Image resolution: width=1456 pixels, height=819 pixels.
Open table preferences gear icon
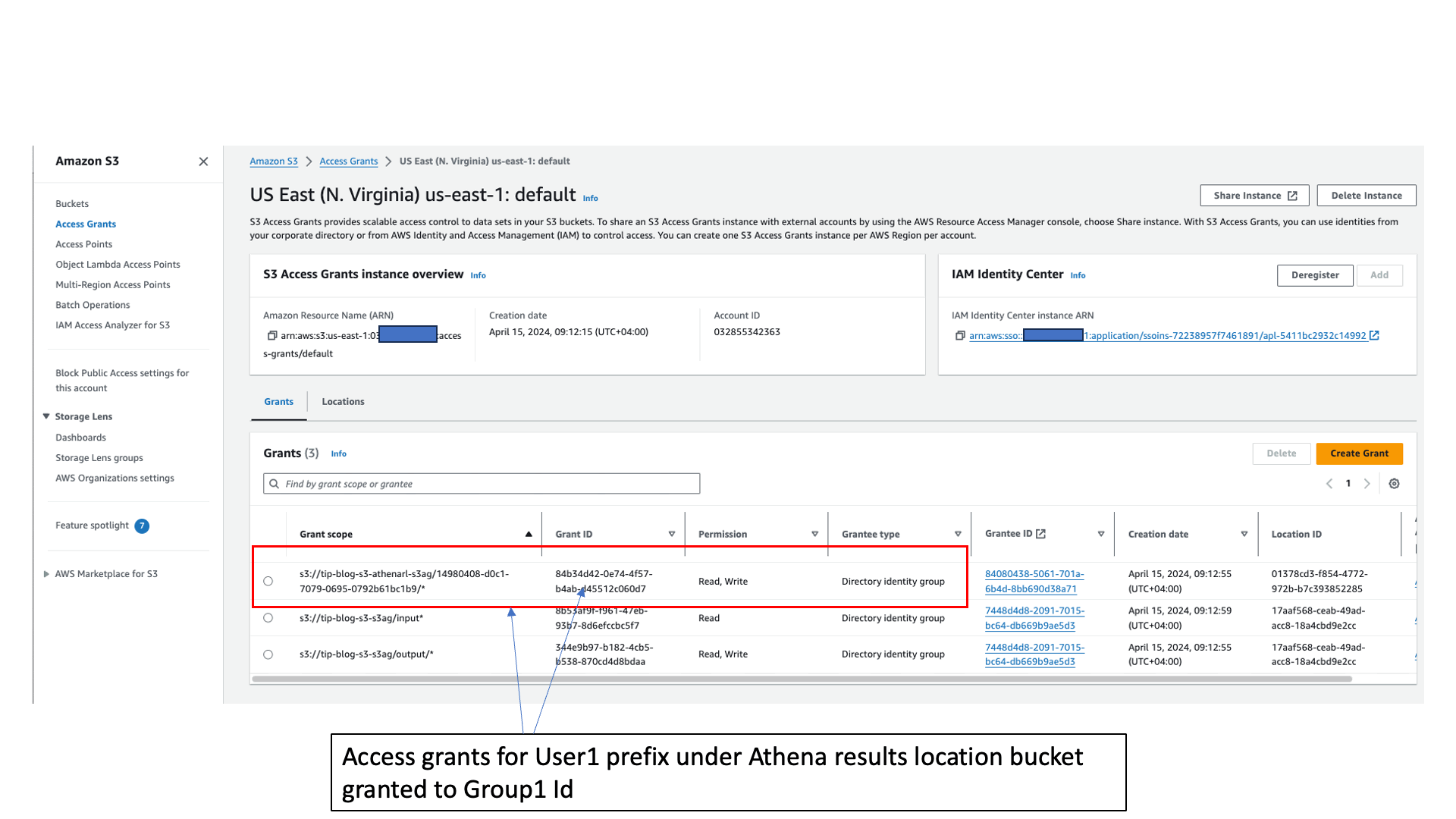[x=1394, y=484]
